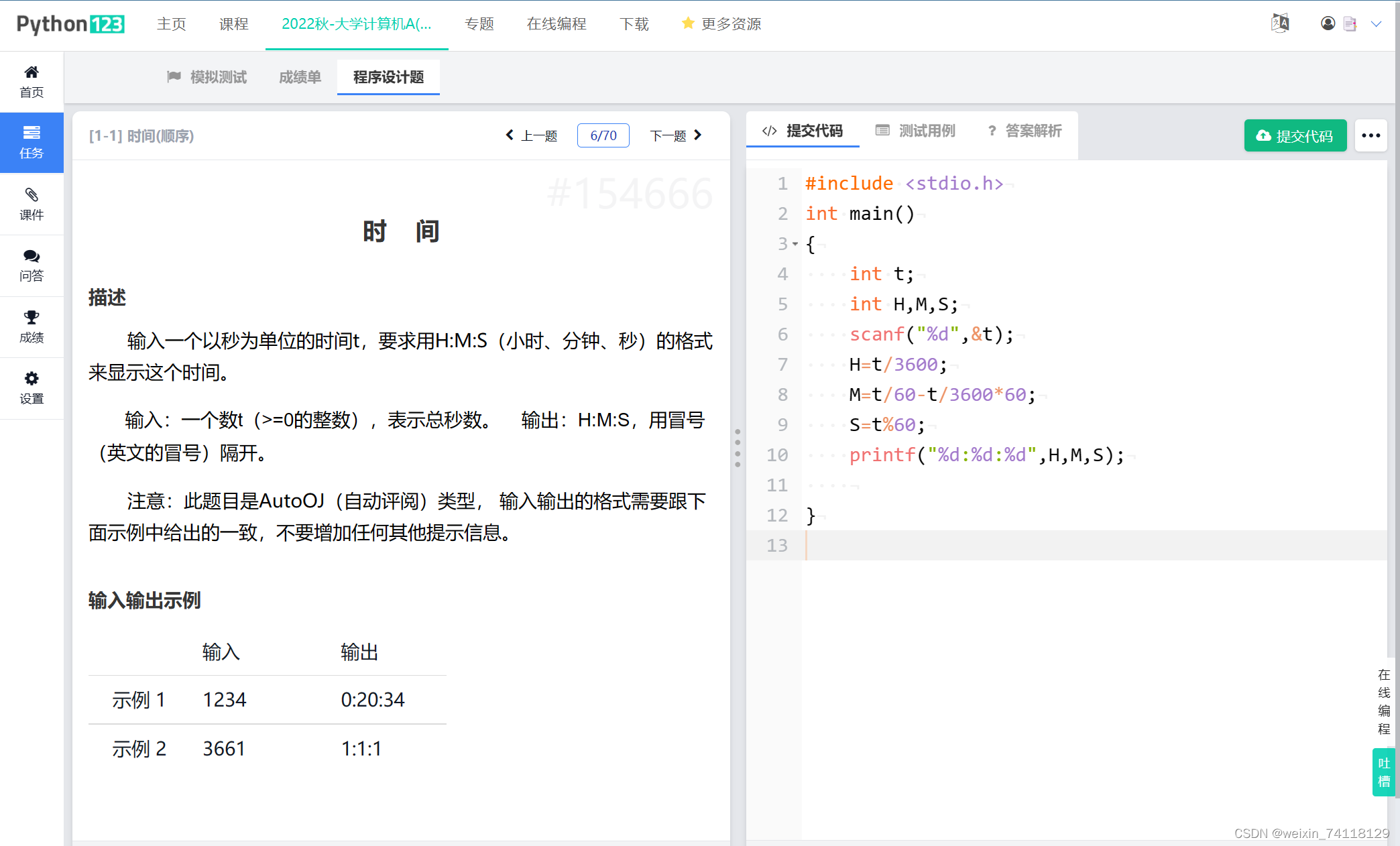
Task: Click the green 提交代码 submit button
Action: (1295, 135)
